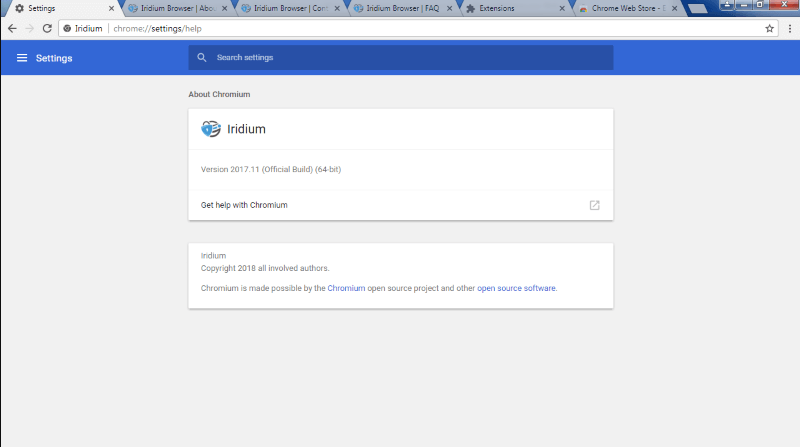Open external link icon for Chromium help
Image resolution: width=800 pixels, height=447 pixels.
(594, 205)
